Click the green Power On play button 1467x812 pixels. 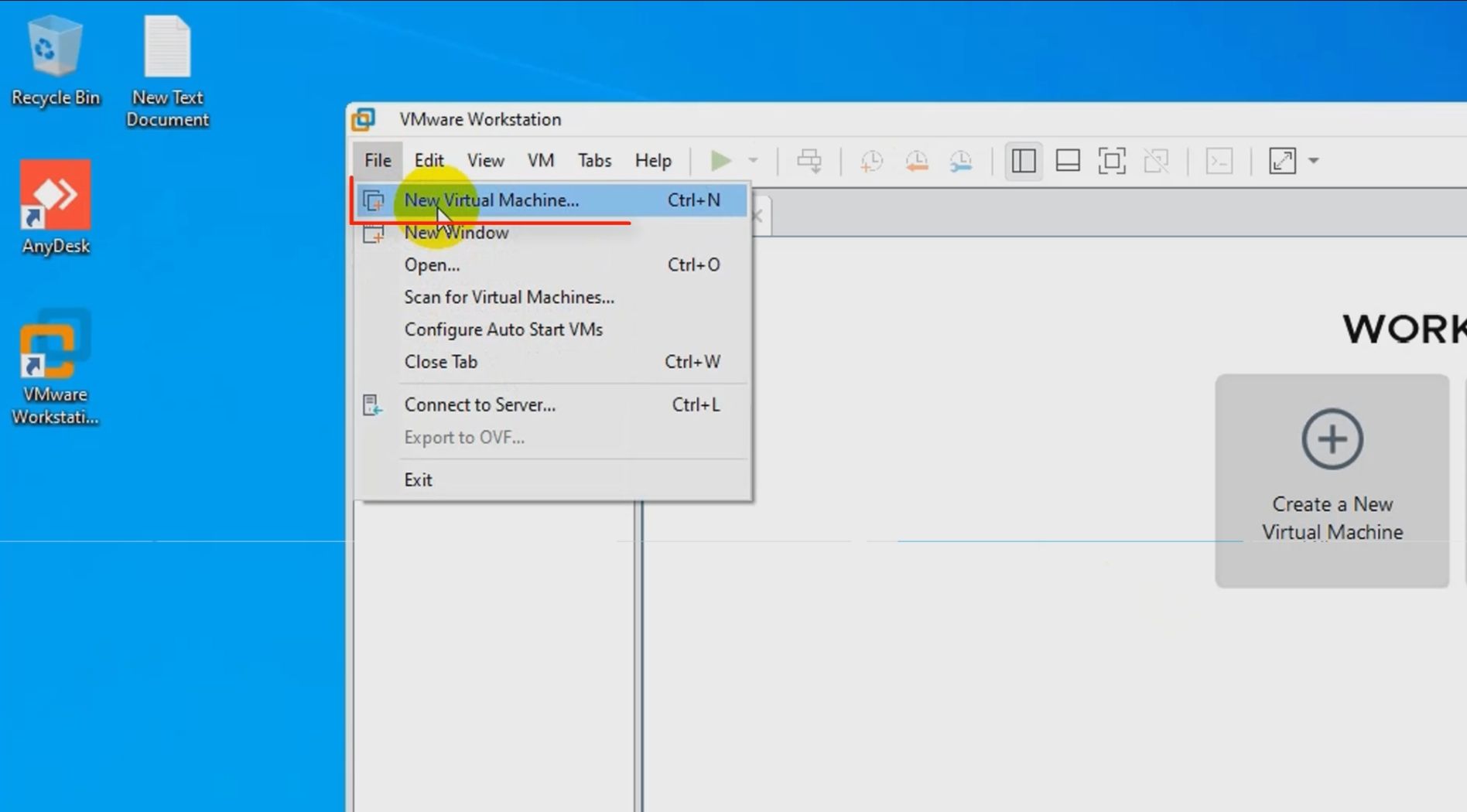pos(720,161)
